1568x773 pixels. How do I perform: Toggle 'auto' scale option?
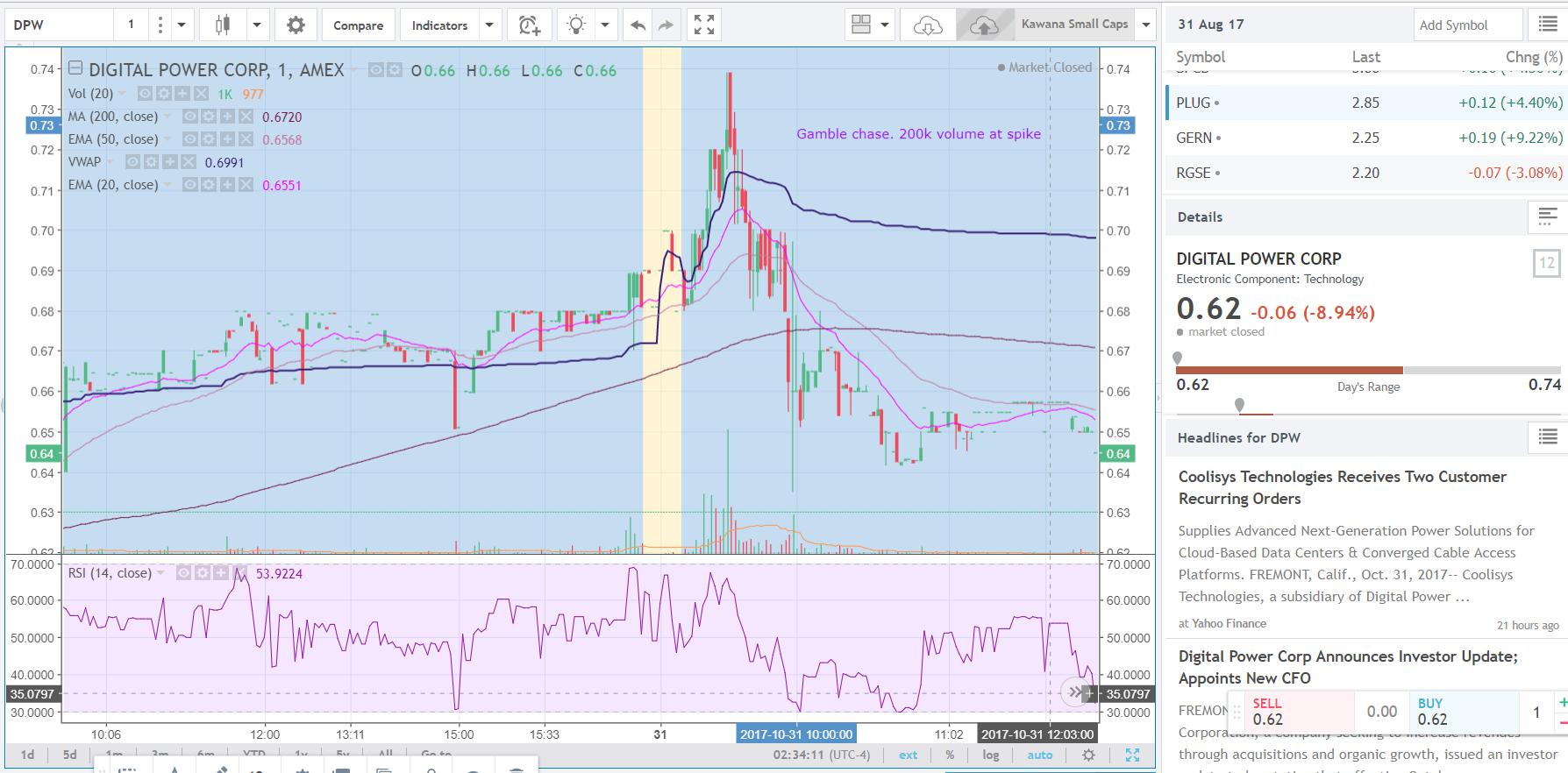pyautogui.click(x=1039, y=755)
